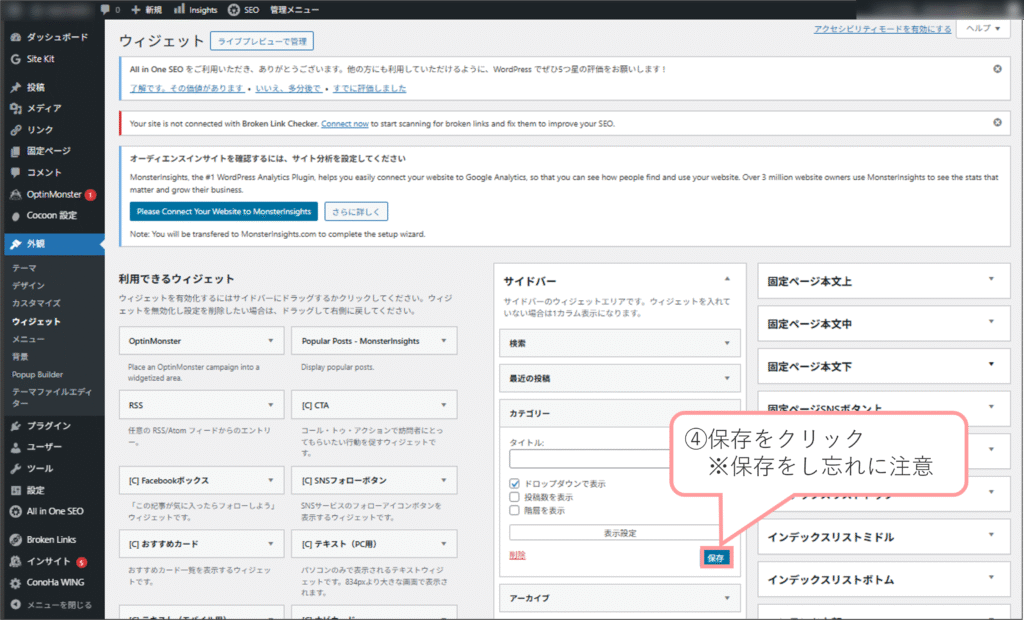Expand the 固定ページ本文上 widget area
1024x620 pixels.
(x=991, y=281)
